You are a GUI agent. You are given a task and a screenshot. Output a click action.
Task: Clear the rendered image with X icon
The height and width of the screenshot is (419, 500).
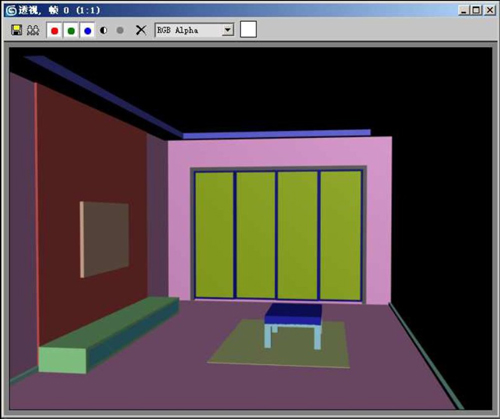point(141,30)
